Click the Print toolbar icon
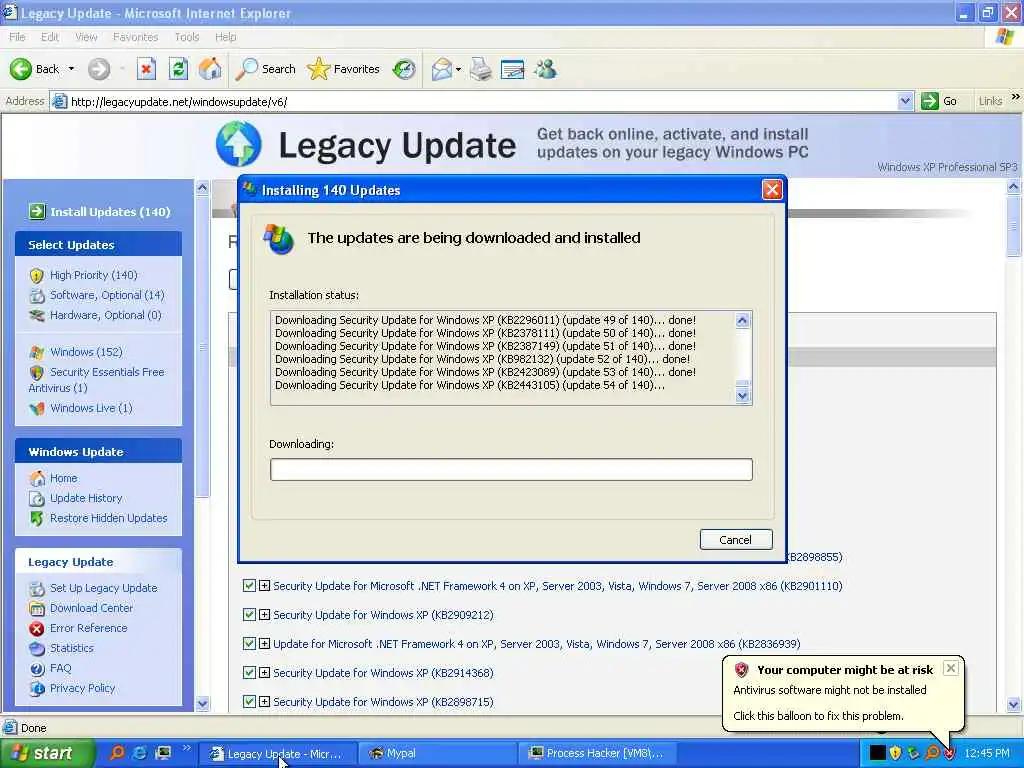Viewport: 1024px width, 768px height. (x=481, y=69)
